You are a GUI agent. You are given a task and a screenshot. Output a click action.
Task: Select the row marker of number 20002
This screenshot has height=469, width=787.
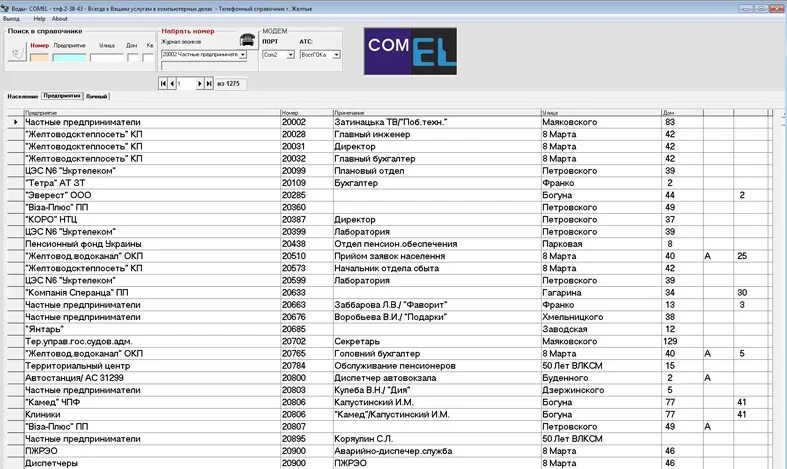pos(16,122)
